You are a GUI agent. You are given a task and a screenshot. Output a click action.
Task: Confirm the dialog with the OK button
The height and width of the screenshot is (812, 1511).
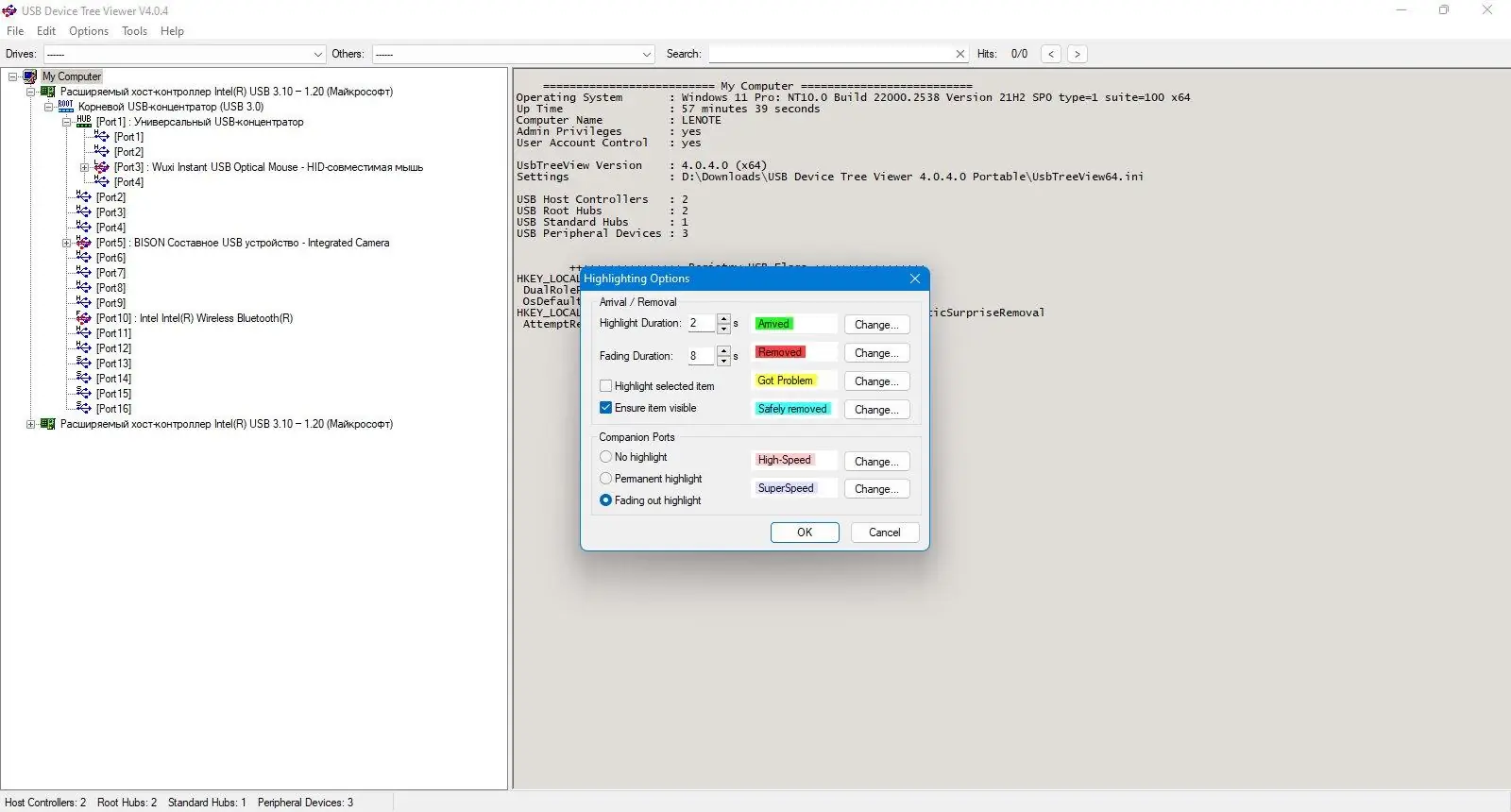point(805,533)
